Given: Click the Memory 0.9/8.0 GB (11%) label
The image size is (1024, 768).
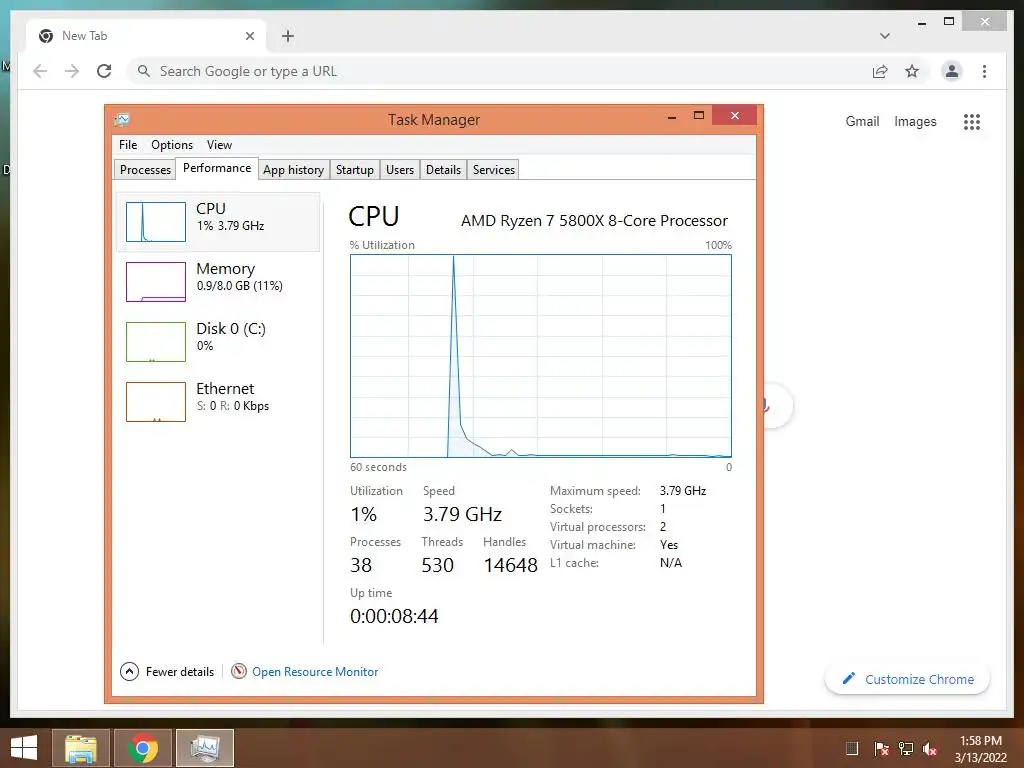Looking at the screenshot, I should coord(239,286).
